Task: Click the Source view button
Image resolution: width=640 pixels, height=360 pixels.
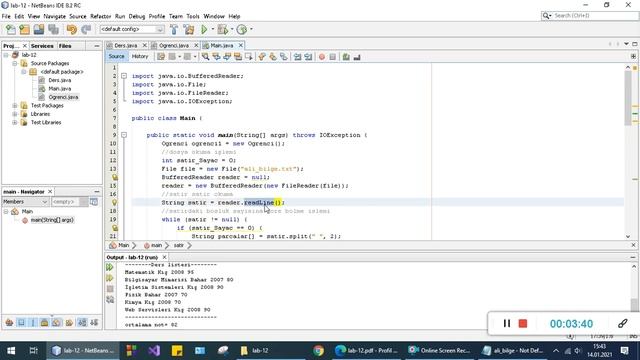Action: click(116, 56)
